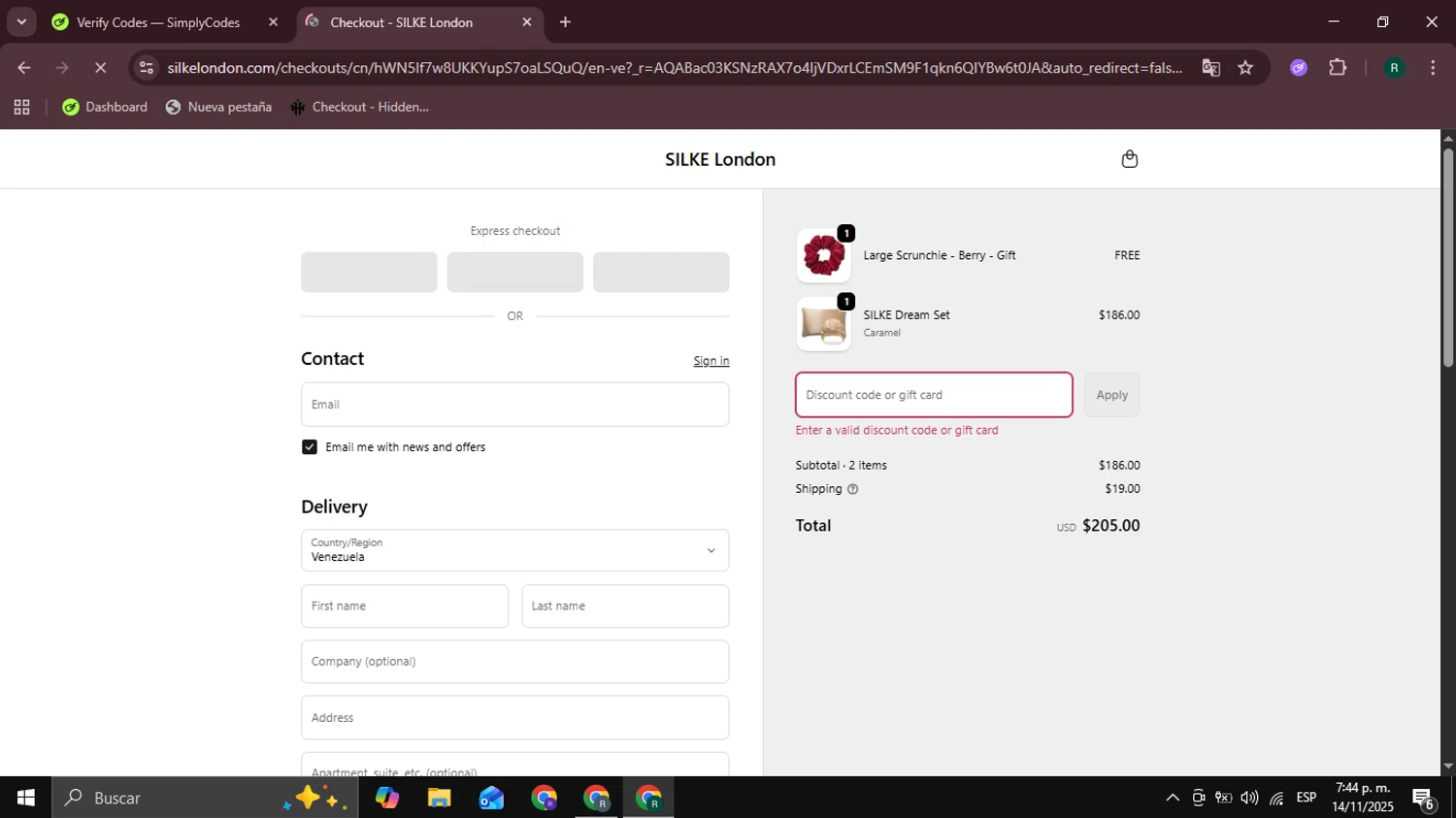Open Copilot from the taskbar

click(387, 798)
